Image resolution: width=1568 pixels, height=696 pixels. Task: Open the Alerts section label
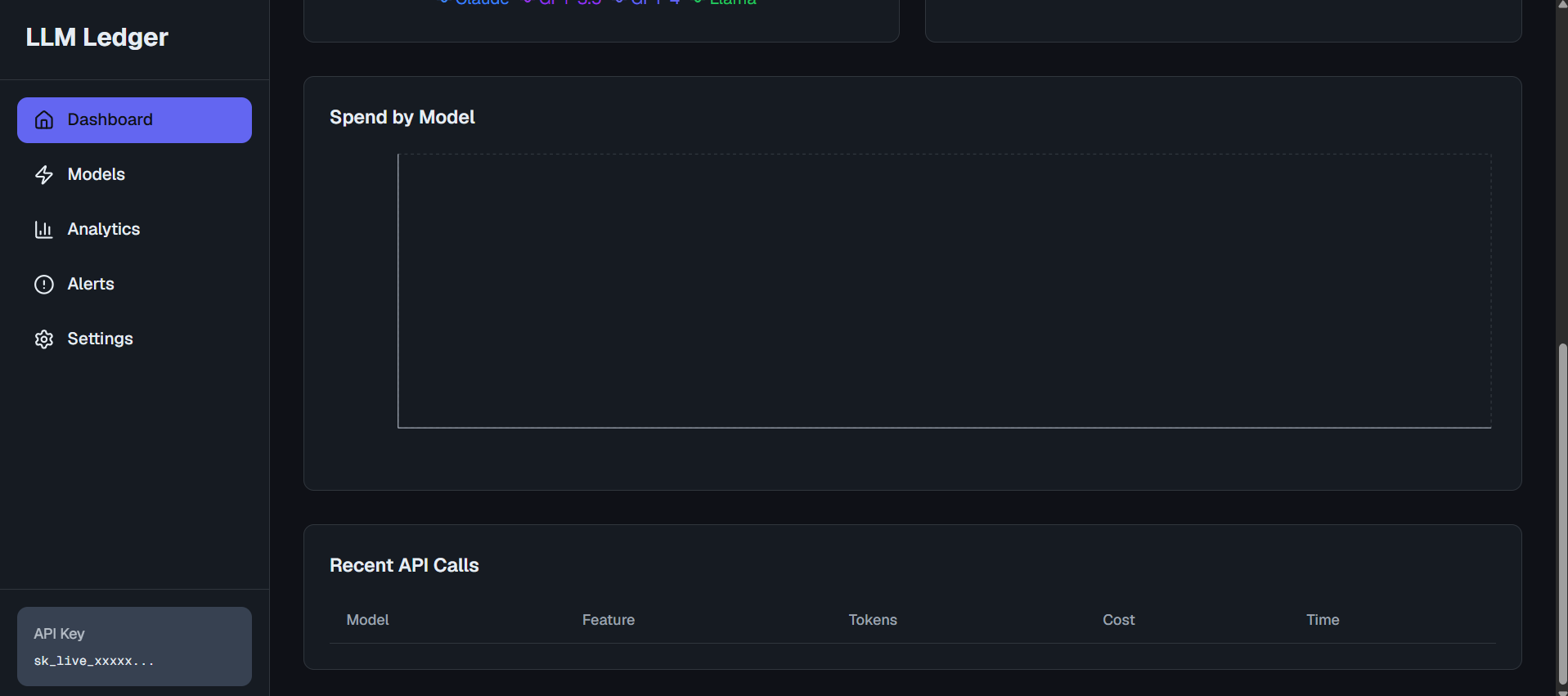pyautogui.click(x=91, y=284)
